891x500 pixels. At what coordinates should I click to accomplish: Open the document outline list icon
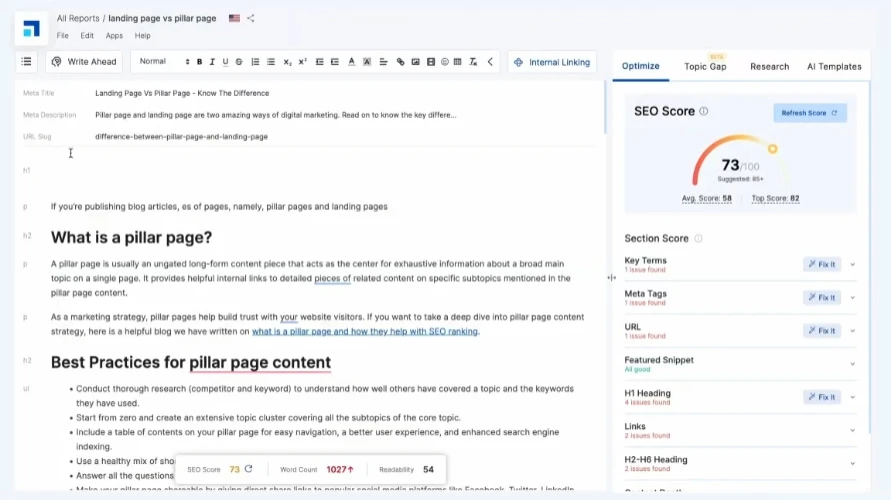point(26,61)
